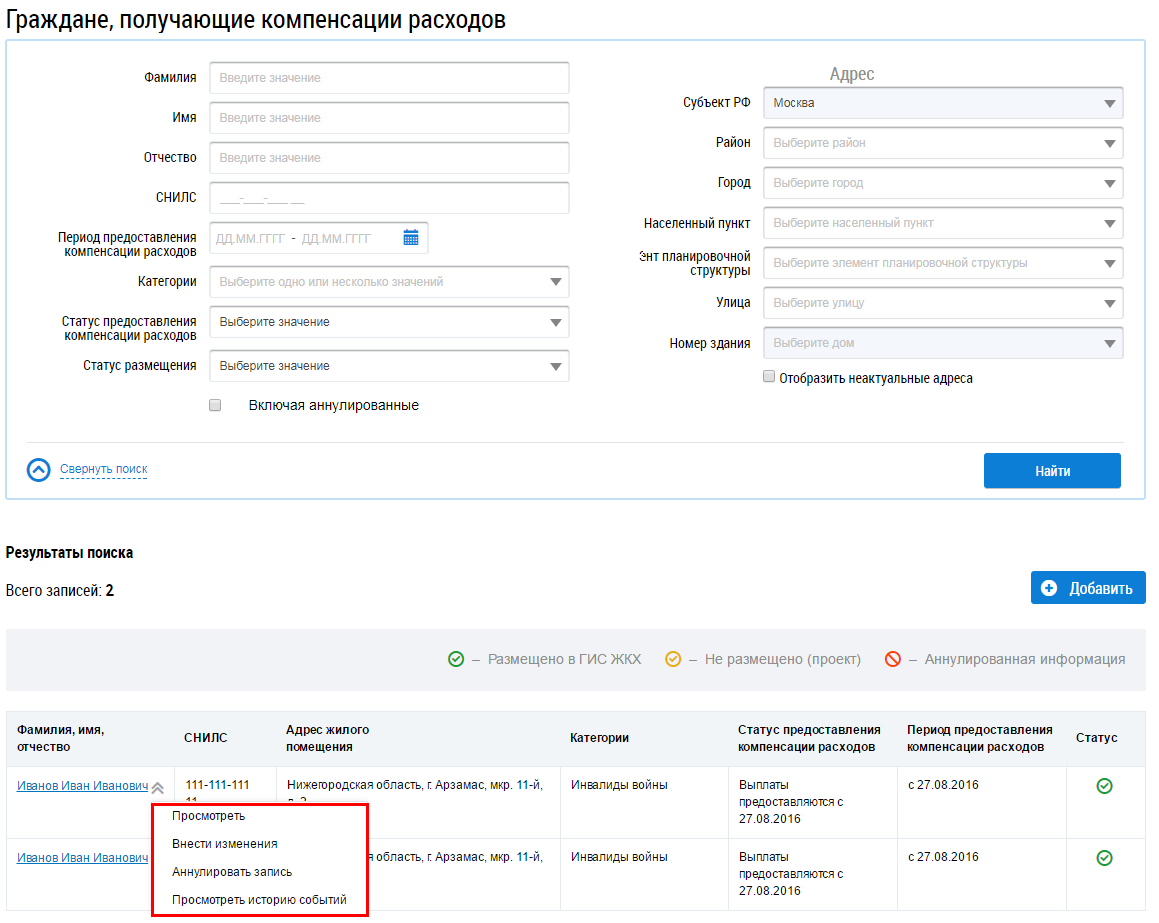This screenshot has width=1159, height=923.
Task: Open the 'Улица' street dropdown
Action: [942, 303]
